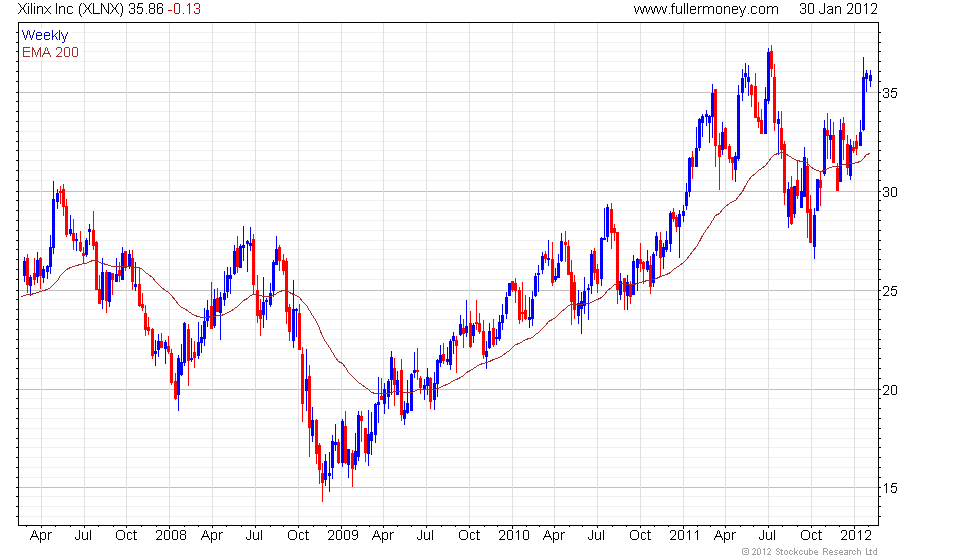
Task: Click the blue 'Weekly' legend label
Action: click(x=45, y=35)
